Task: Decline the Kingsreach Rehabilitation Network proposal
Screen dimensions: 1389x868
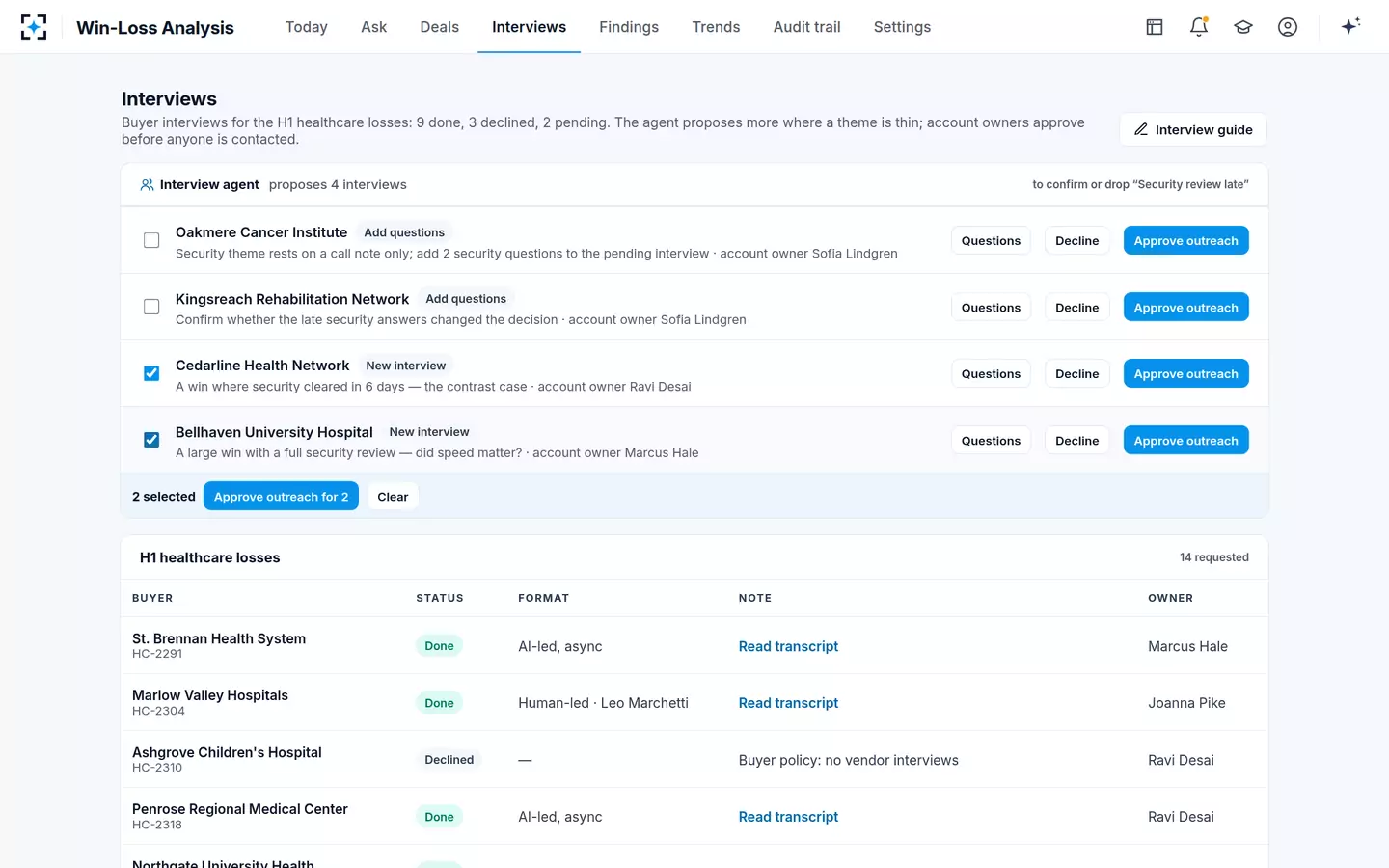Action: 1077,307
